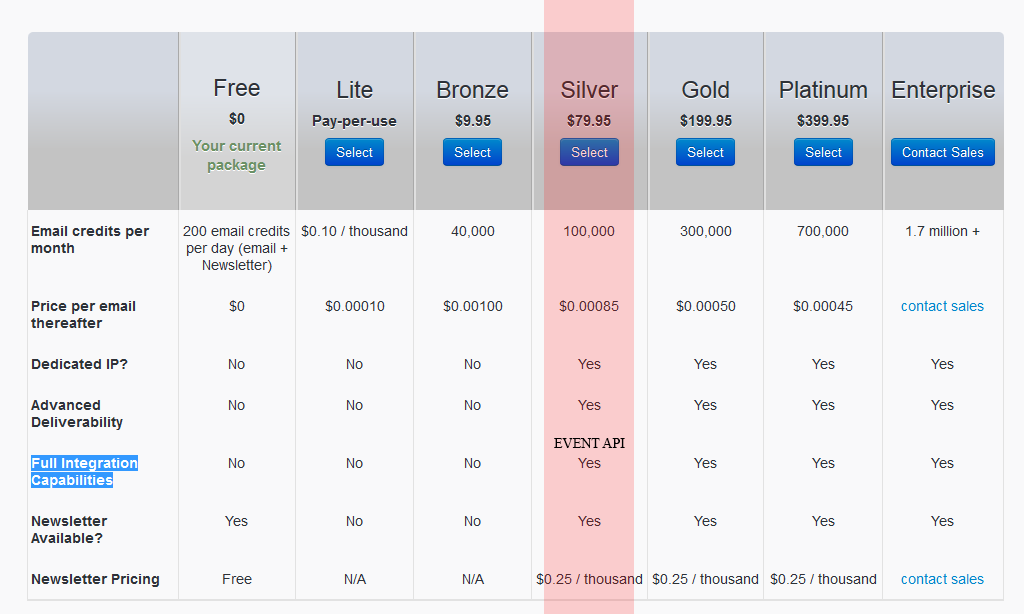This screenshot has width=1024, height=614.
Task: Click the Silver plan heading
Action: (589, 90)
